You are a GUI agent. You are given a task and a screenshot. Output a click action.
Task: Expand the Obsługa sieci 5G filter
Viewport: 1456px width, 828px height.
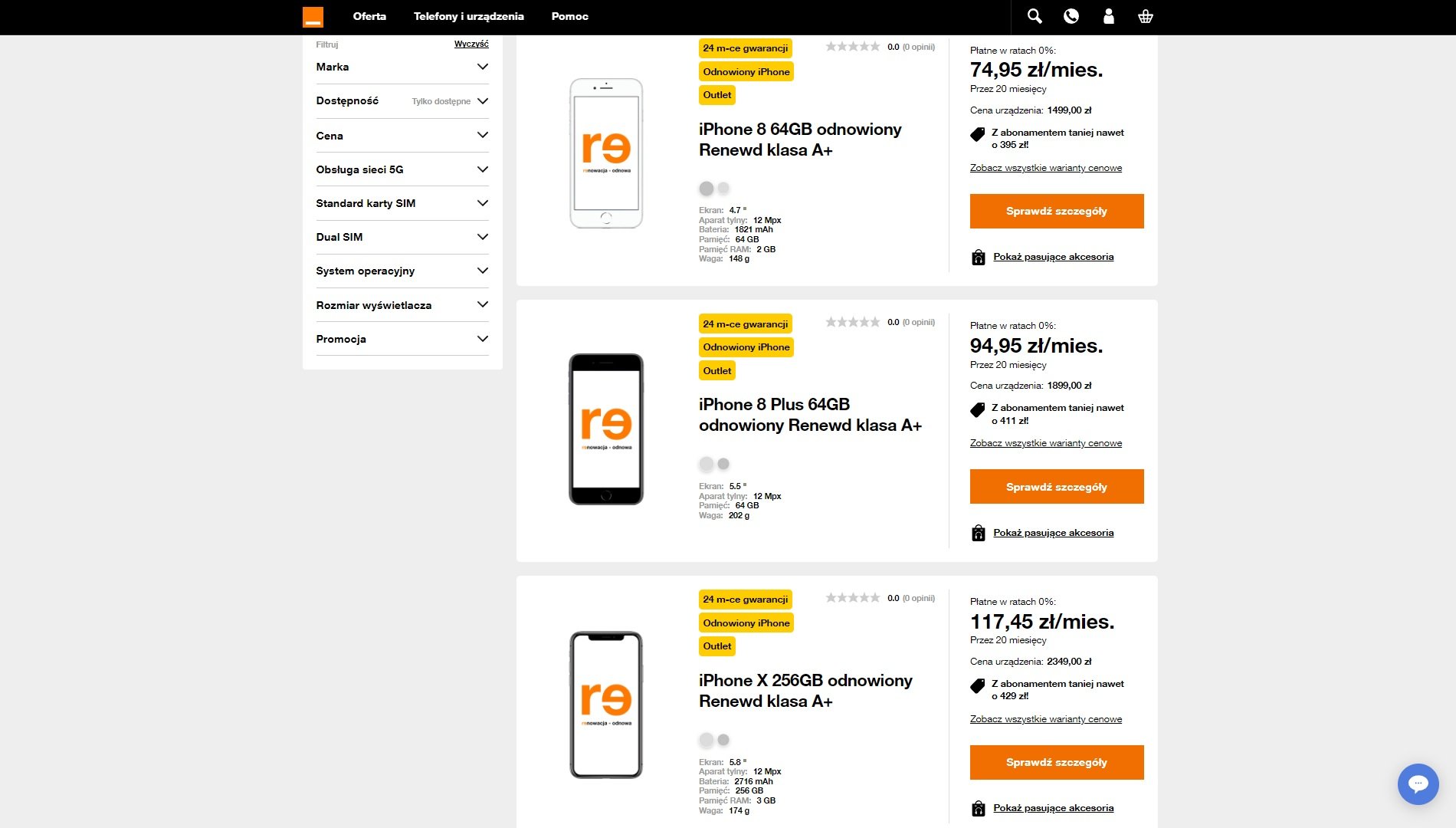point(402,169)
